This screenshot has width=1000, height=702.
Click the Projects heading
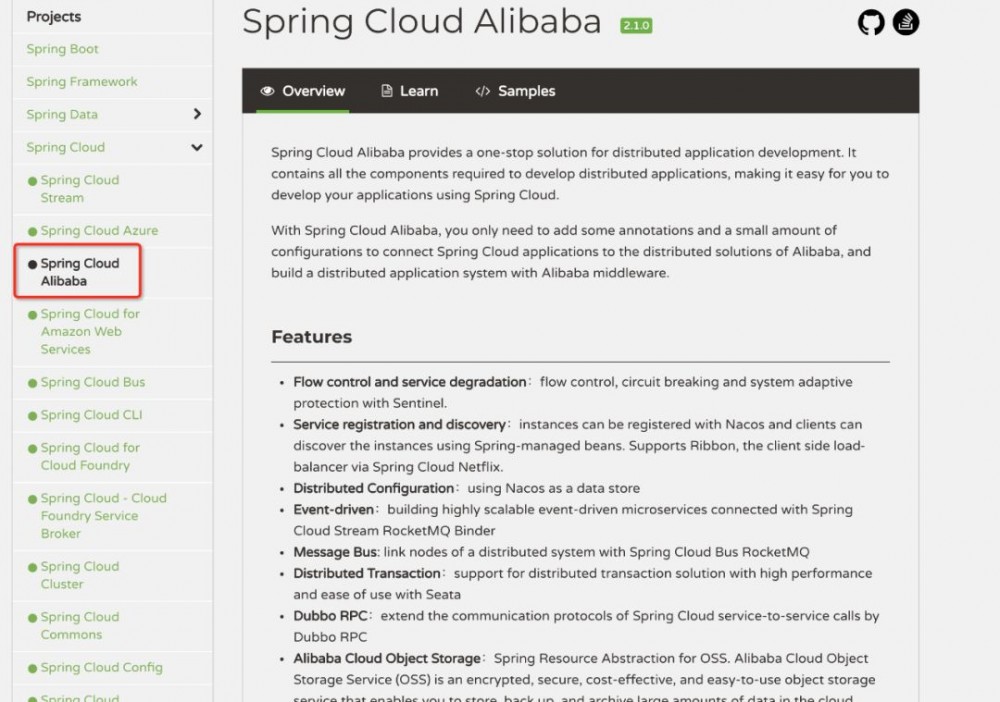coord(54,16)
